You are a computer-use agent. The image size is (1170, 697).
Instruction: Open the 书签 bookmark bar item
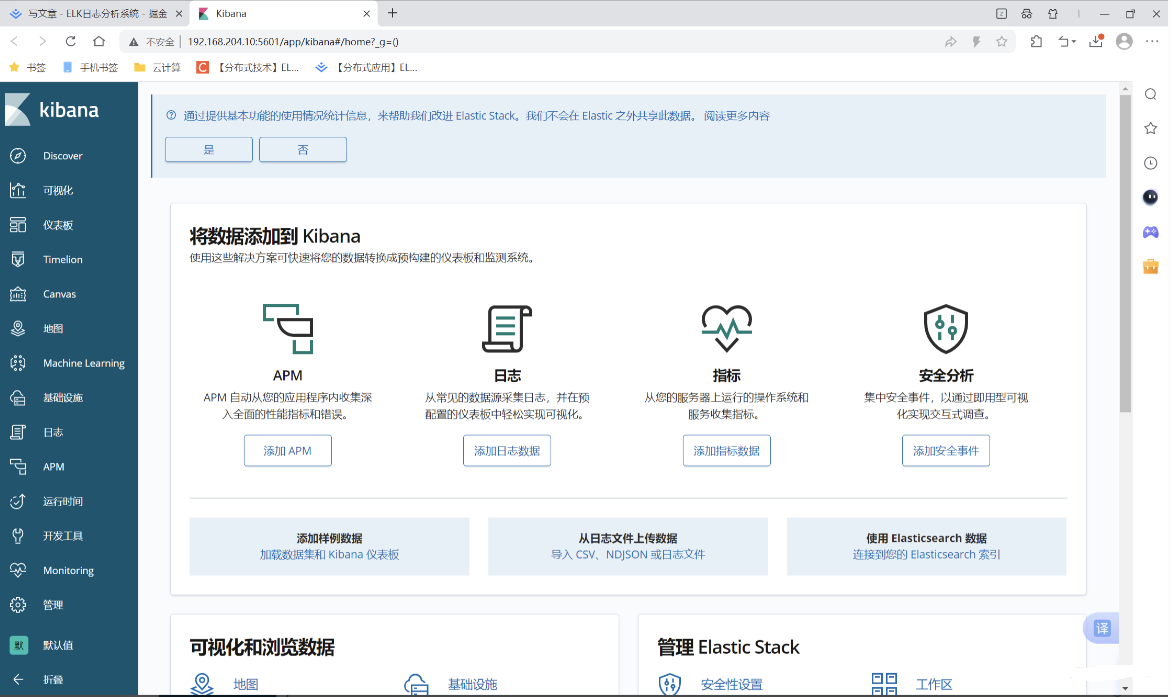28,67
